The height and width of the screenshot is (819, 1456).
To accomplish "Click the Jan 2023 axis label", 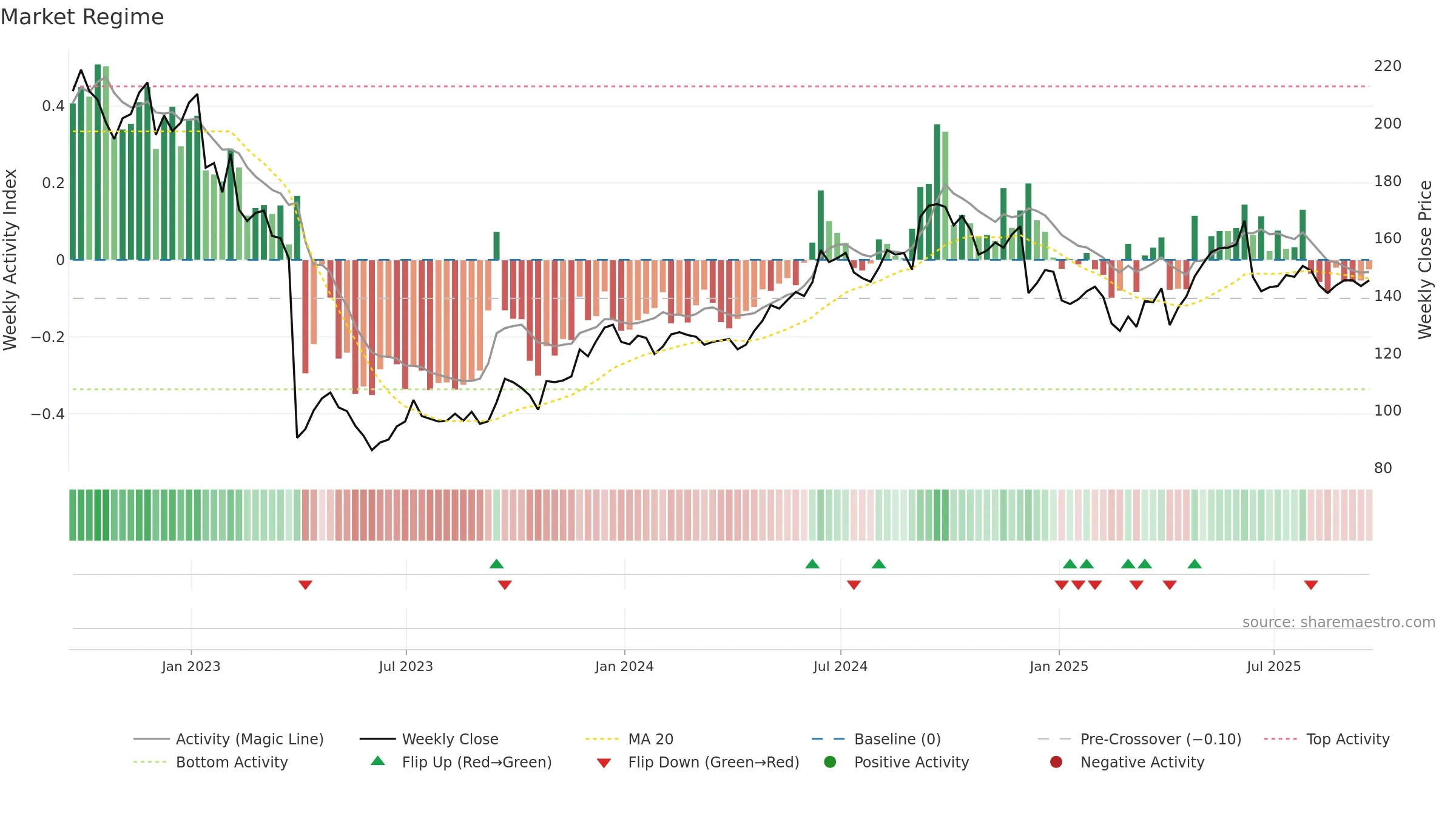I will [191, 666].
